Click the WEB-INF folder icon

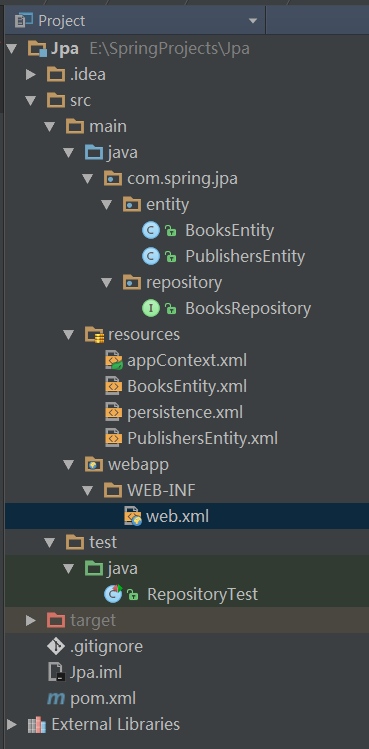click(x=113, y=490)
